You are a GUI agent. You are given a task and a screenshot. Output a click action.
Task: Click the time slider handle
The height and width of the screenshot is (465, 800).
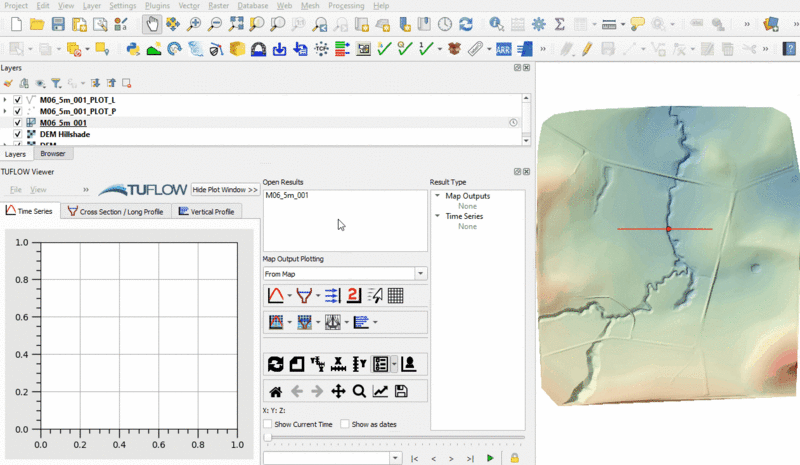pos(267,437)
